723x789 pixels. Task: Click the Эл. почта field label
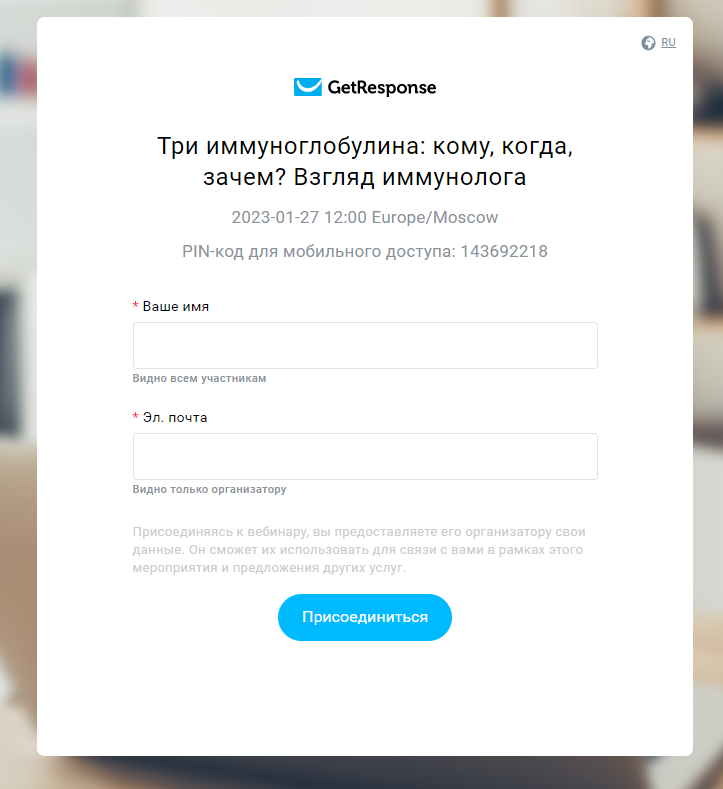coord(175,418)
